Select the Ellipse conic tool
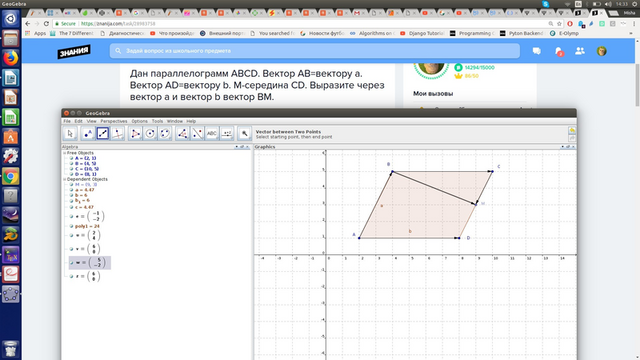Screen dimensions: 640x360 click(165, 133)
